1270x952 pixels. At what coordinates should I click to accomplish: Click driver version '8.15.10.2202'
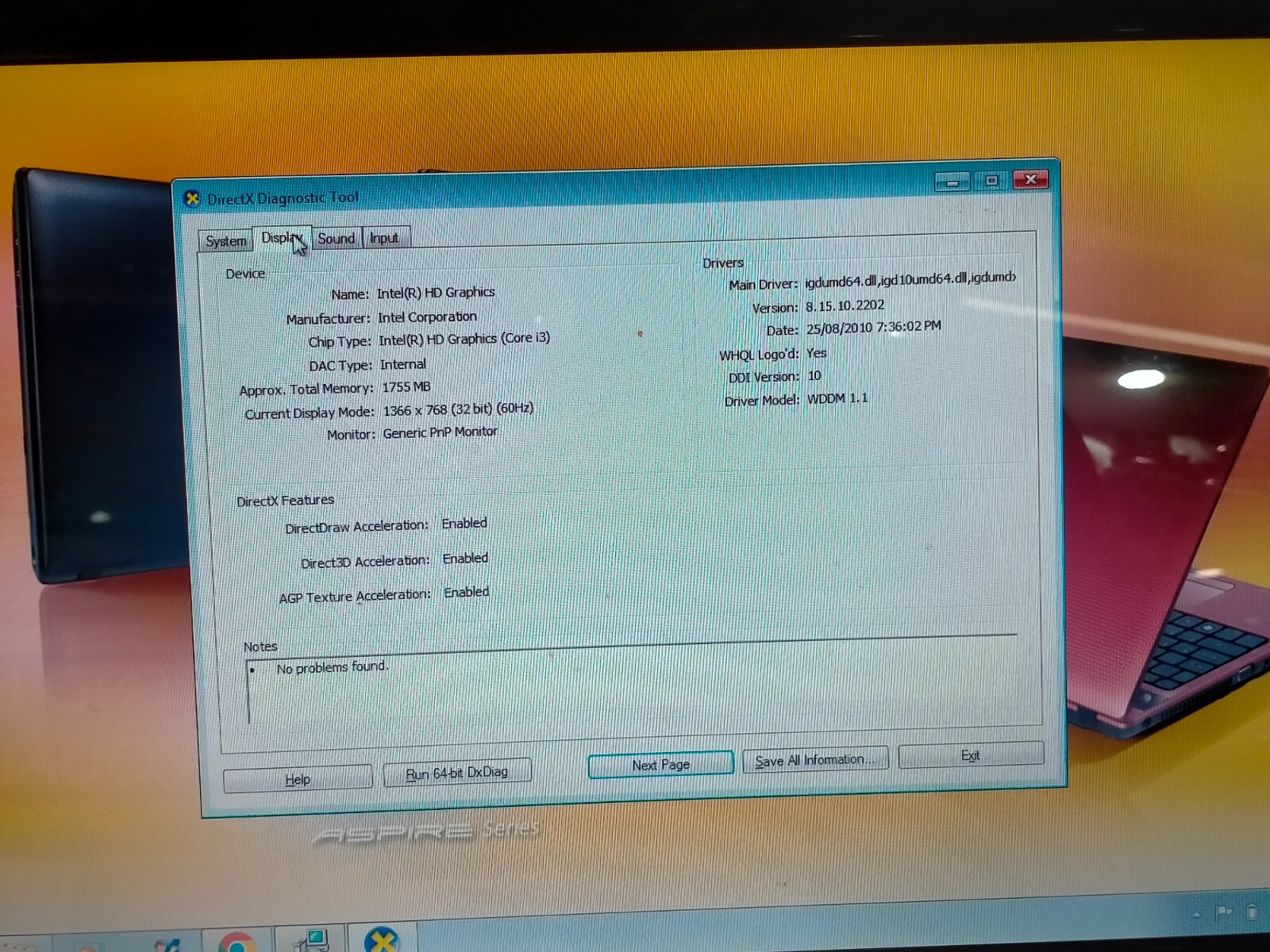tap(845, 305)
